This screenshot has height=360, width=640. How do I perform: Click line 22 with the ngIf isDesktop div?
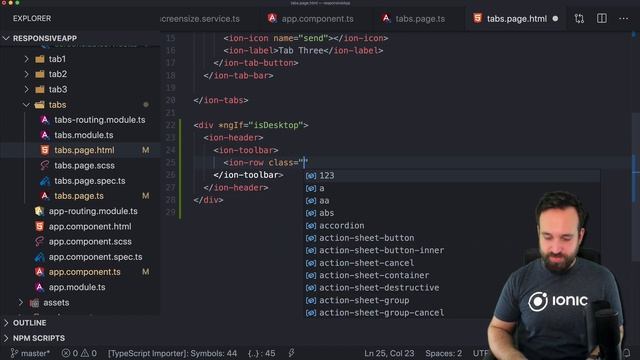tap(251, 125)
